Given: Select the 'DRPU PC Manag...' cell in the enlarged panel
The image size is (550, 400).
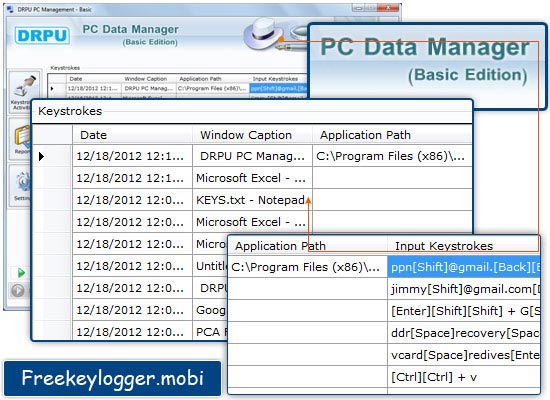Looking at the screenshot, I should coord(252,156).
